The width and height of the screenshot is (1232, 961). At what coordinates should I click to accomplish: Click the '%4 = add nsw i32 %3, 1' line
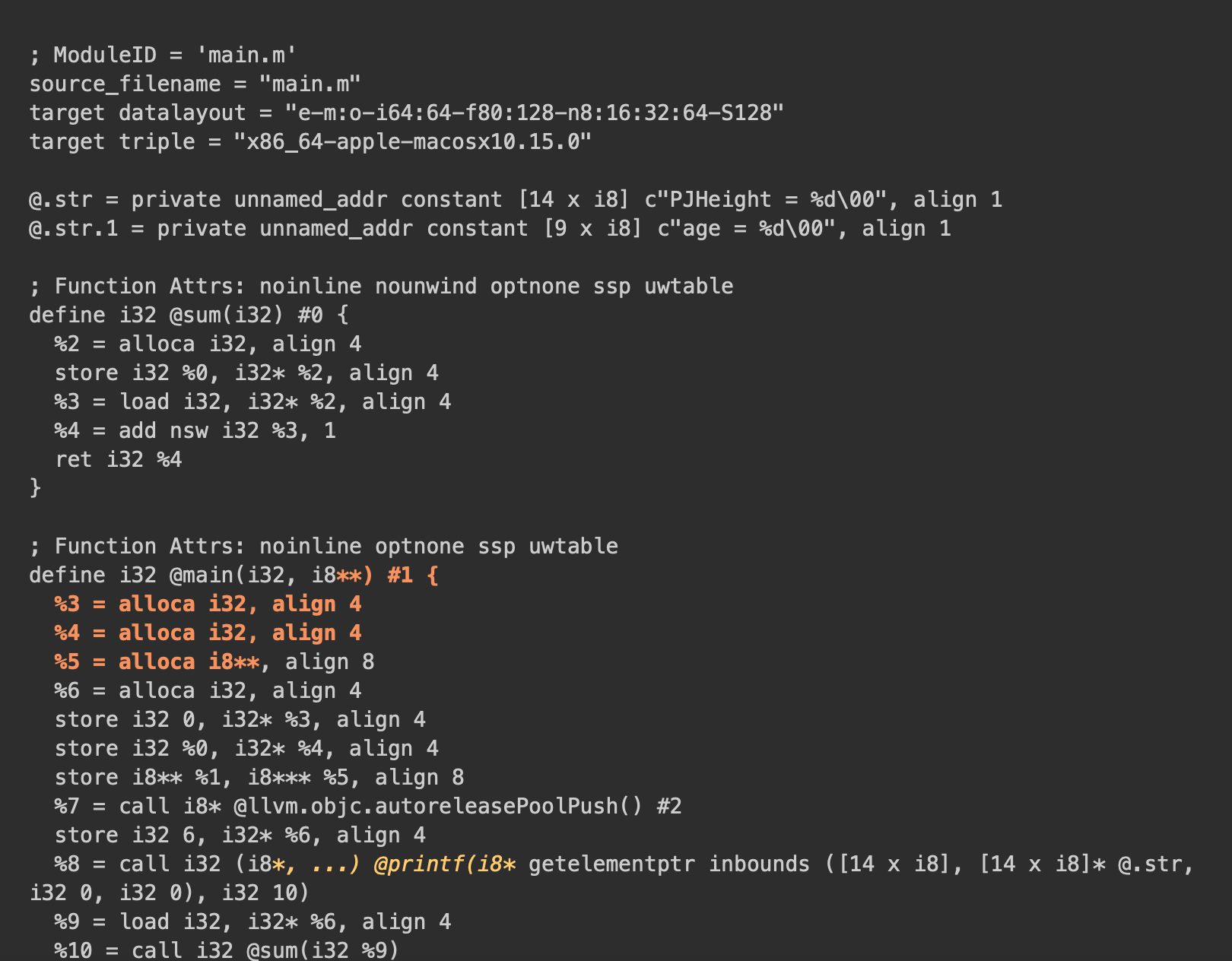pos(195,430)
